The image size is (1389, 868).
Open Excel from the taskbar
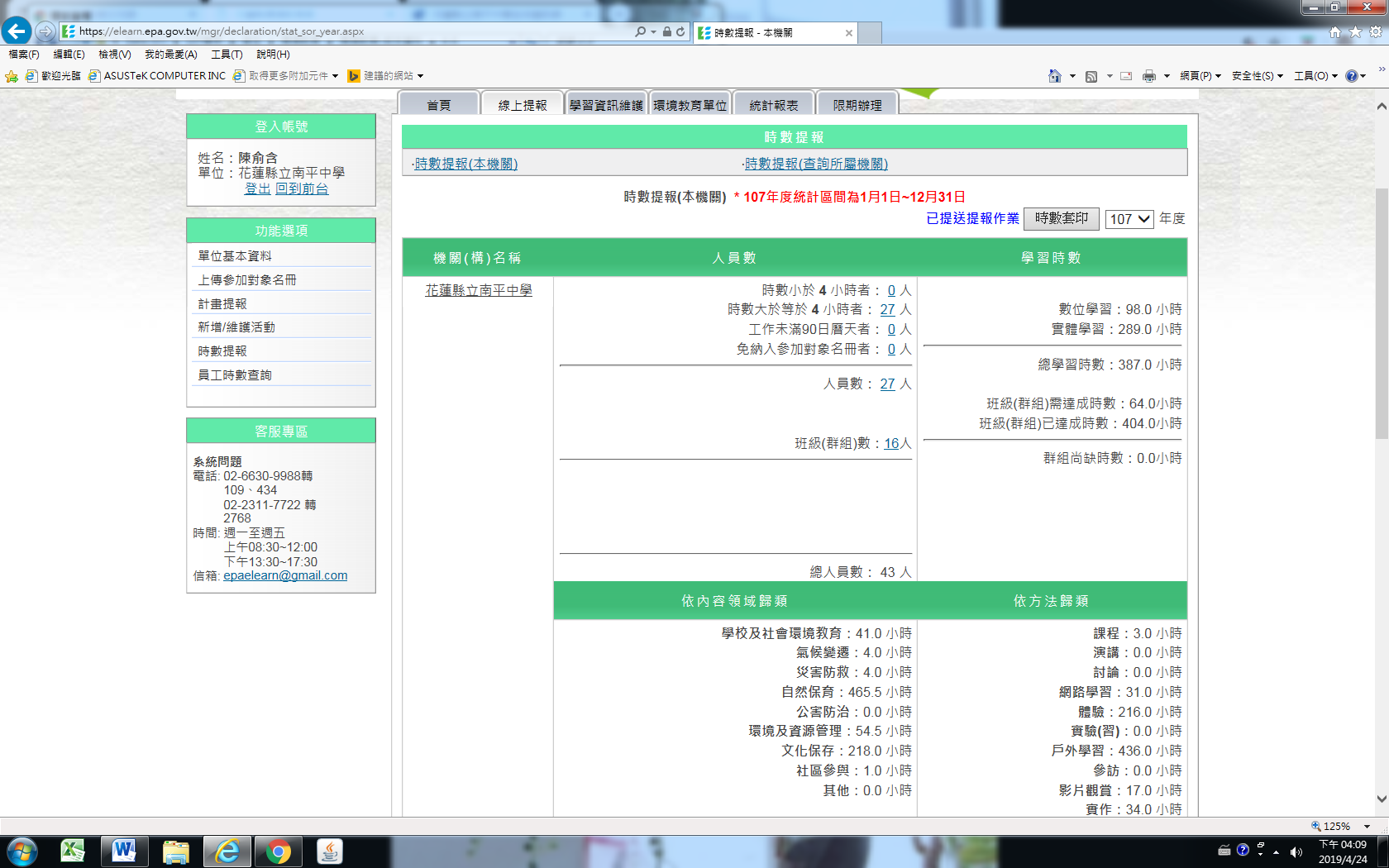click(73, 851)
